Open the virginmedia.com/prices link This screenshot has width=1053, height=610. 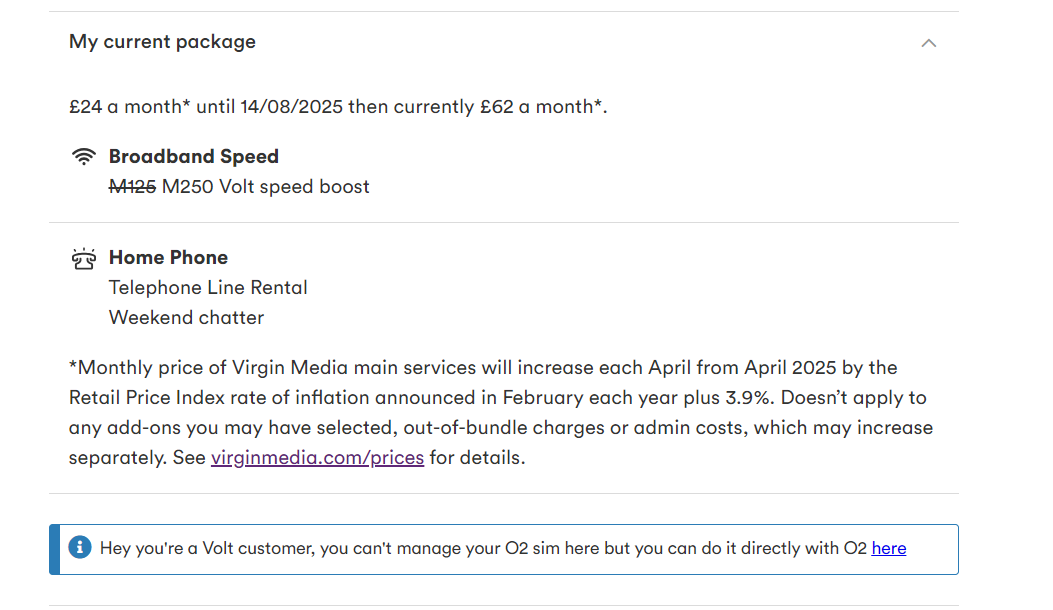click(317, 458)
